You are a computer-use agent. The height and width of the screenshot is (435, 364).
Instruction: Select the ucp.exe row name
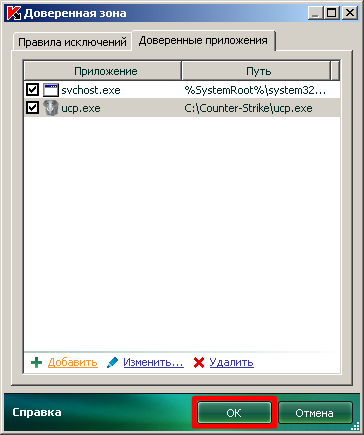pos(81,108)
